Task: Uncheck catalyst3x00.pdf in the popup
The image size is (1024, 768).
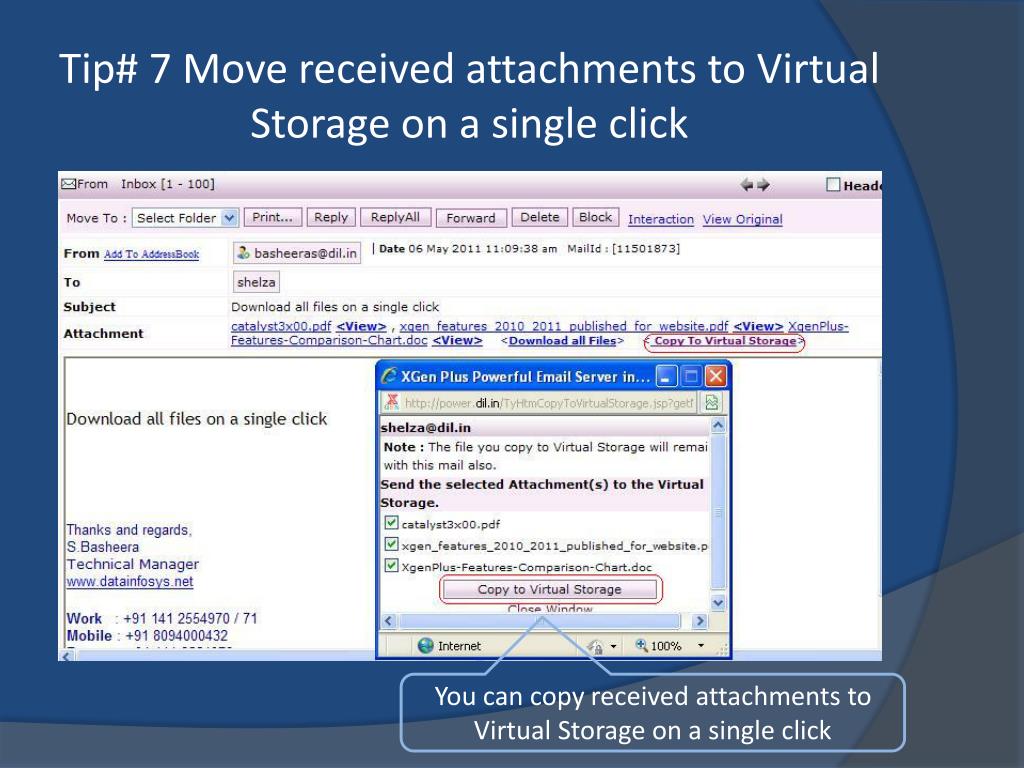Action: tap(391, 522)
